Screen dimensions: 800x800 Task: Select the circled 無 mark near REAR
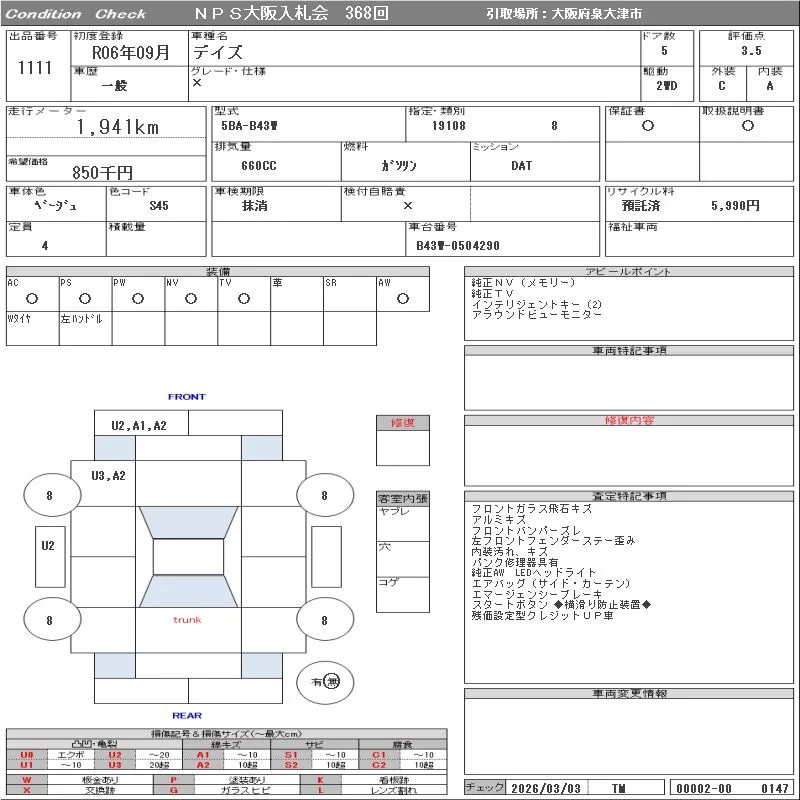click(x=332, y=681)
